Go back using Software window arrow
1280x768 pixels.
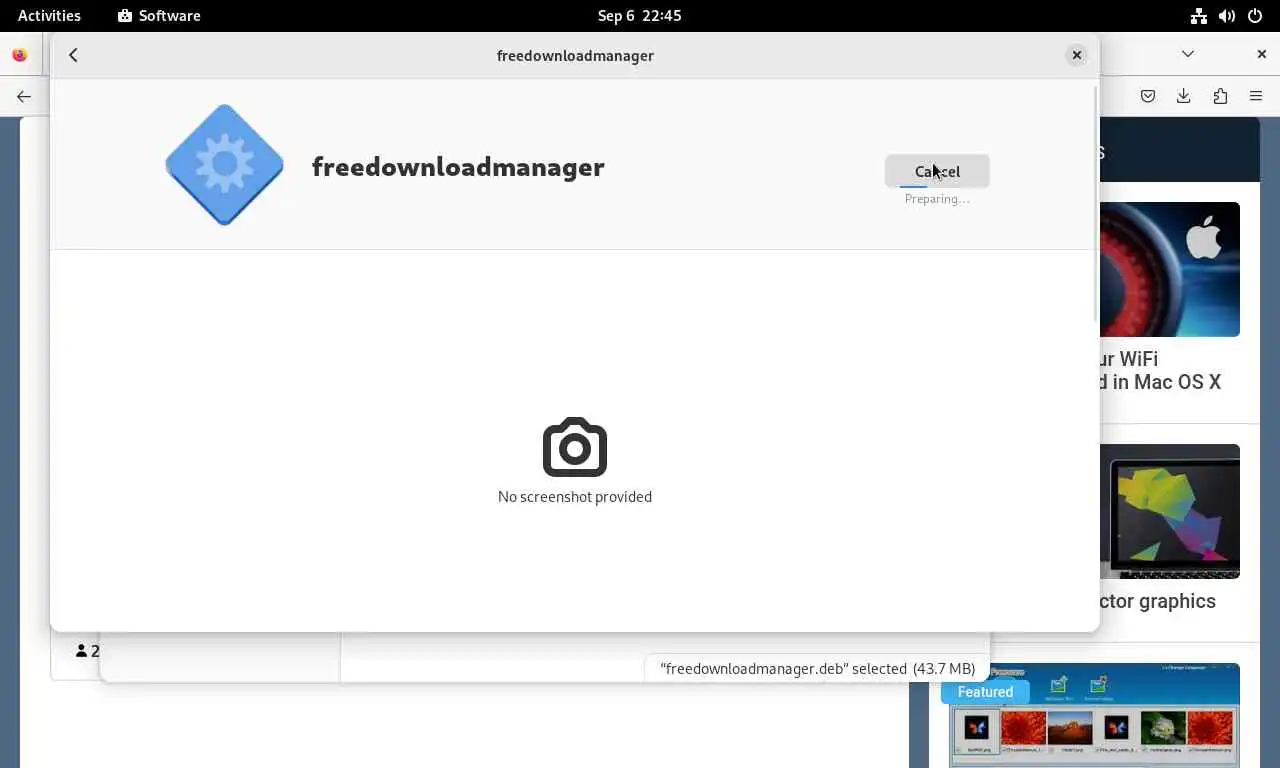(x=73, y=55)
